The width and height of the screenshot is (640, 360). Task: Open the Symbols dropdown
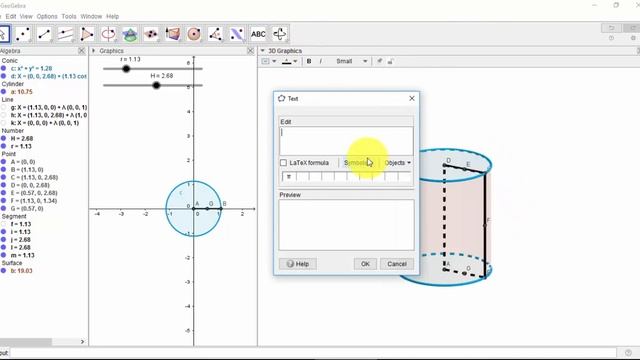click(359, 163)
